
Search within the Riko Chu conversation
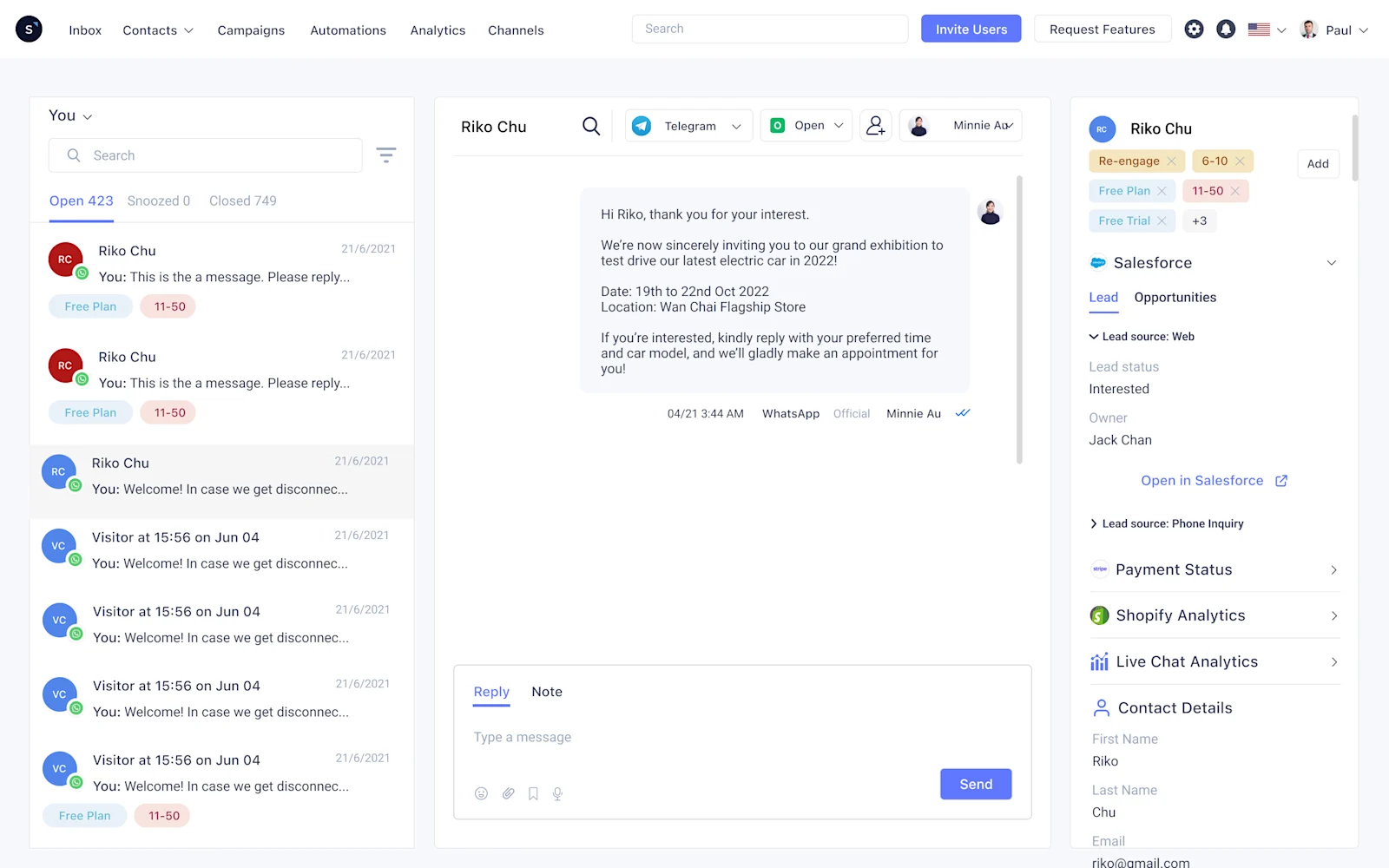point(591,126)
